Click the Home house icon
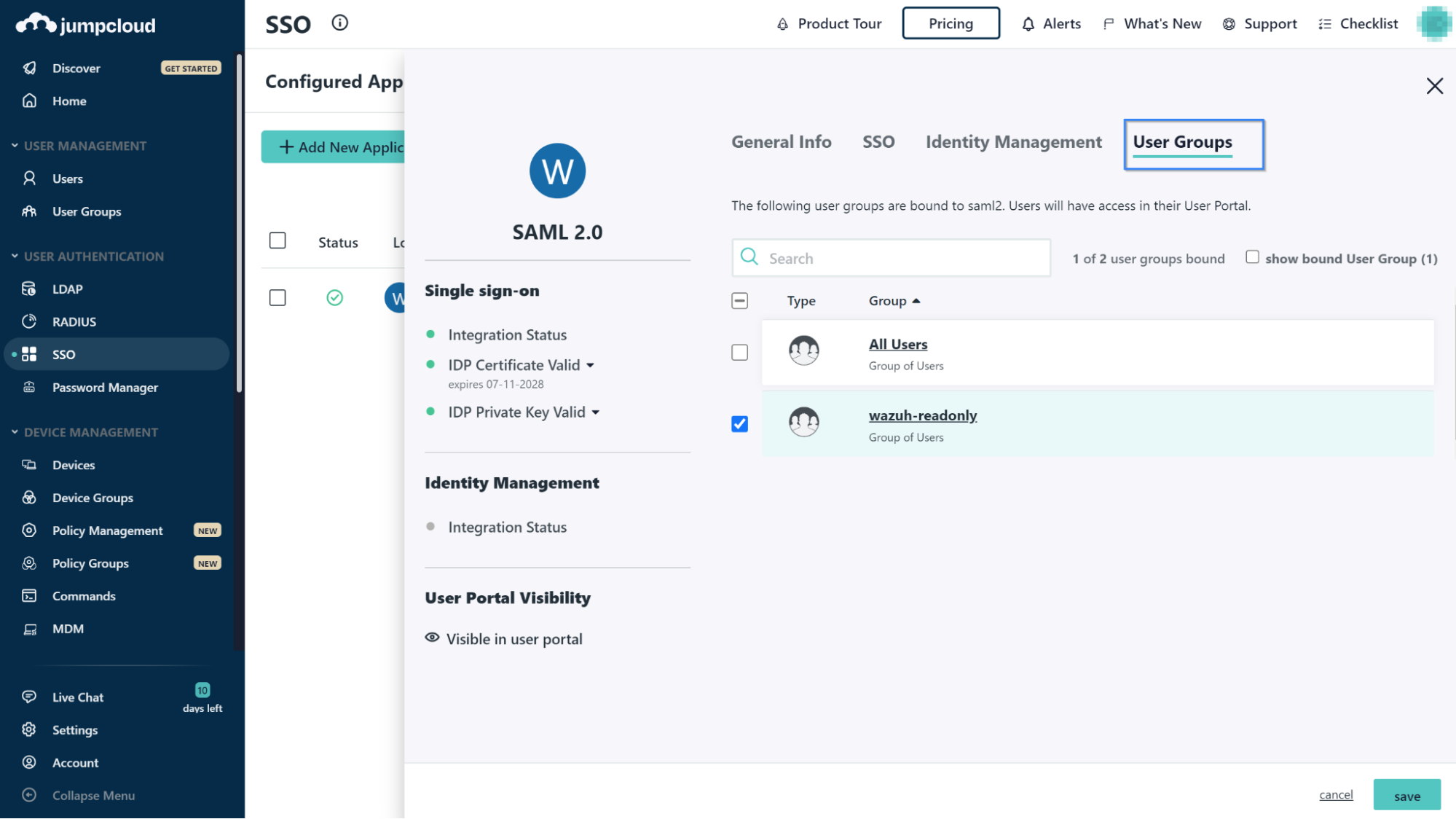 point(29,101)
